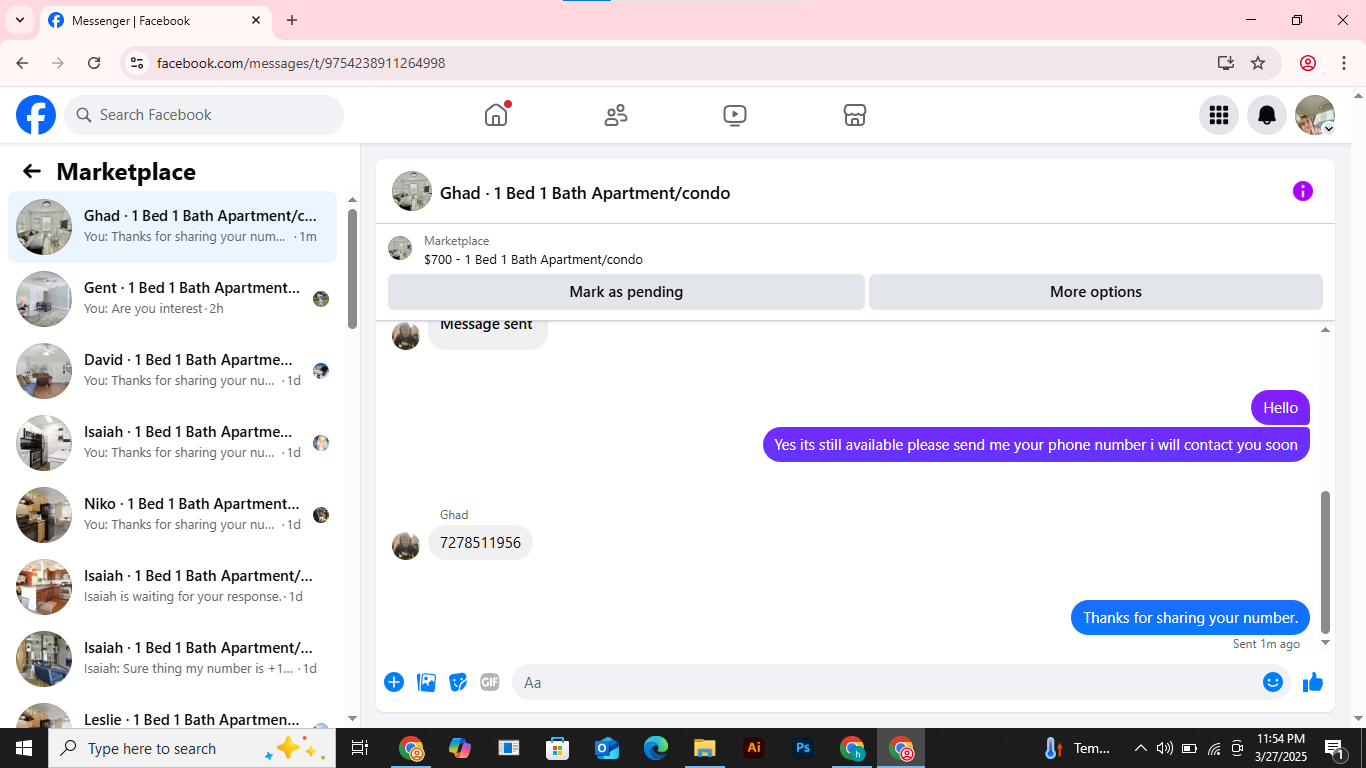Go back using the Marketplace arrow
Screen dimensions: 1366x768
pos(32,171)
